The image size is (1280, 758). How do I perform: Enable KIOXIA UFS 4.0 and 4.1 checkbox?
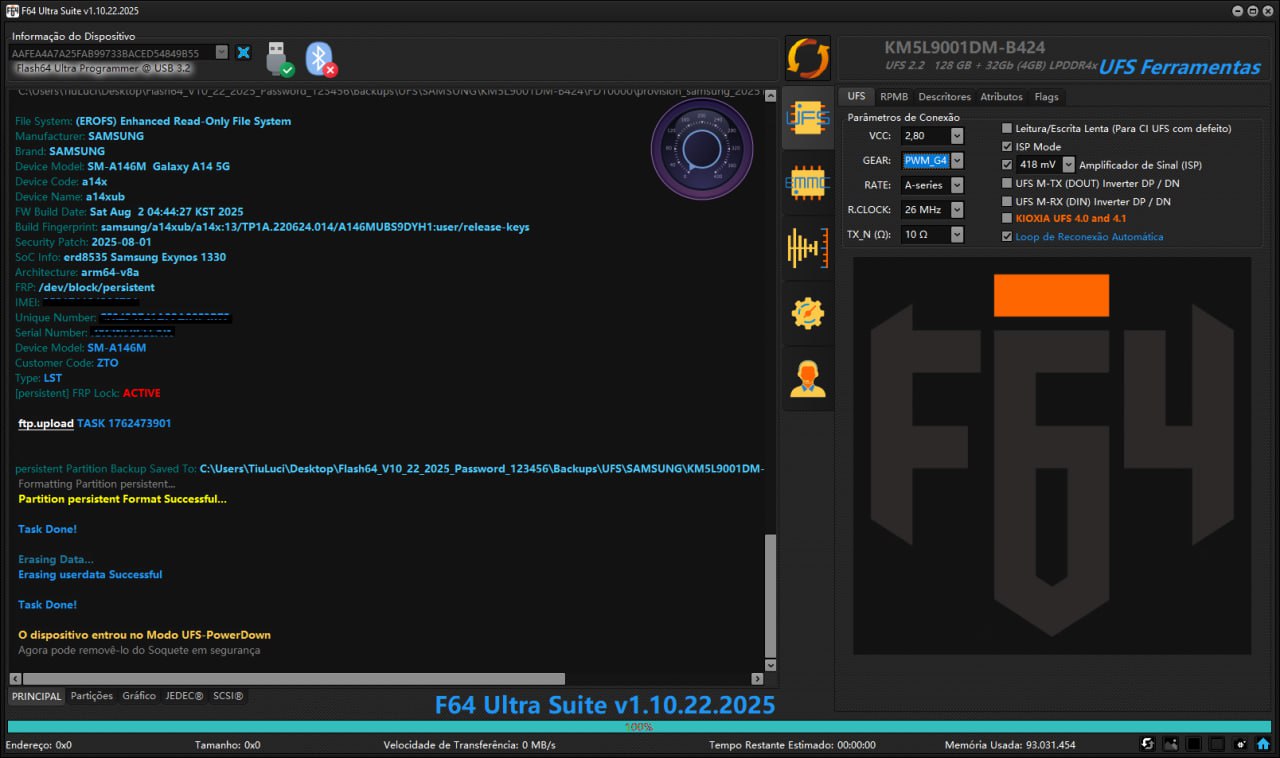pos(1007,218)
